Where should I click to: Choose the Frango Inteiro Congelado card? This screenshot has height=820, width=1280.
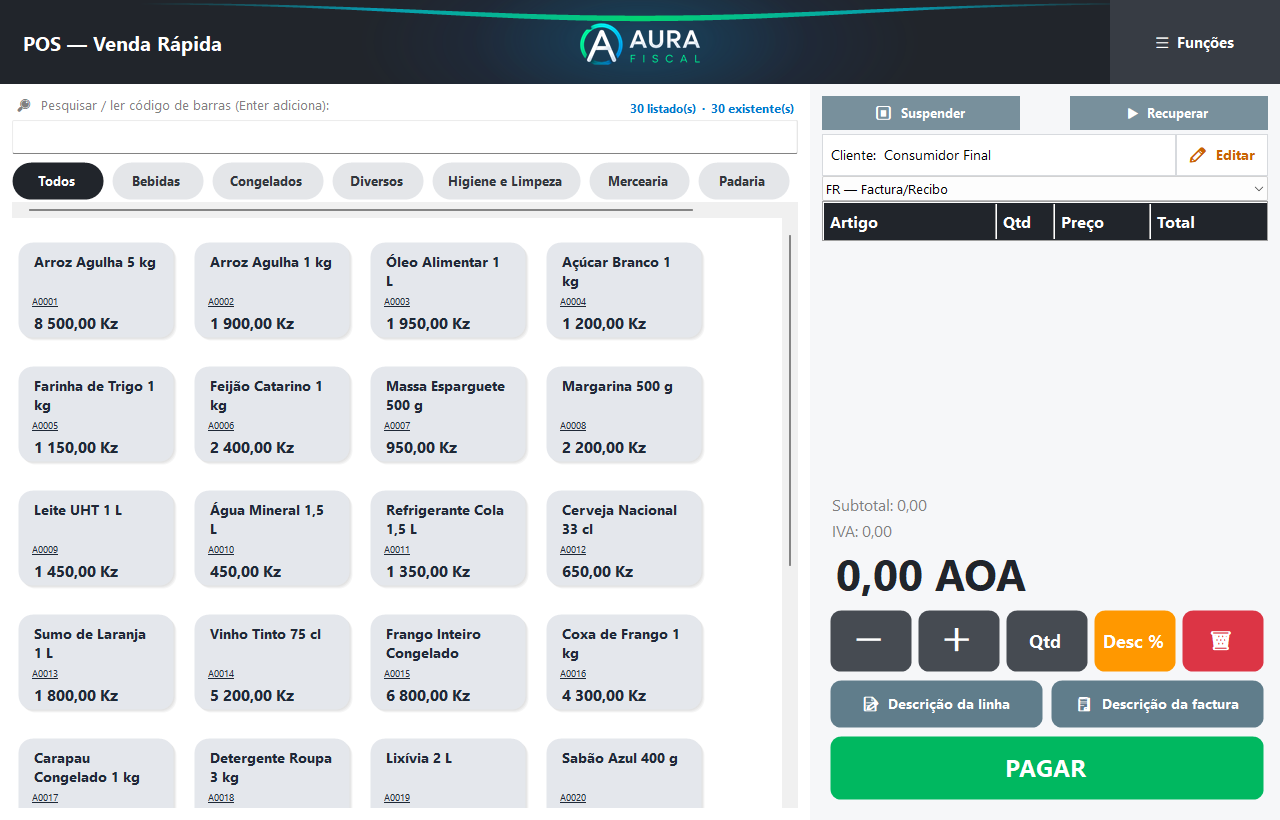449,662
